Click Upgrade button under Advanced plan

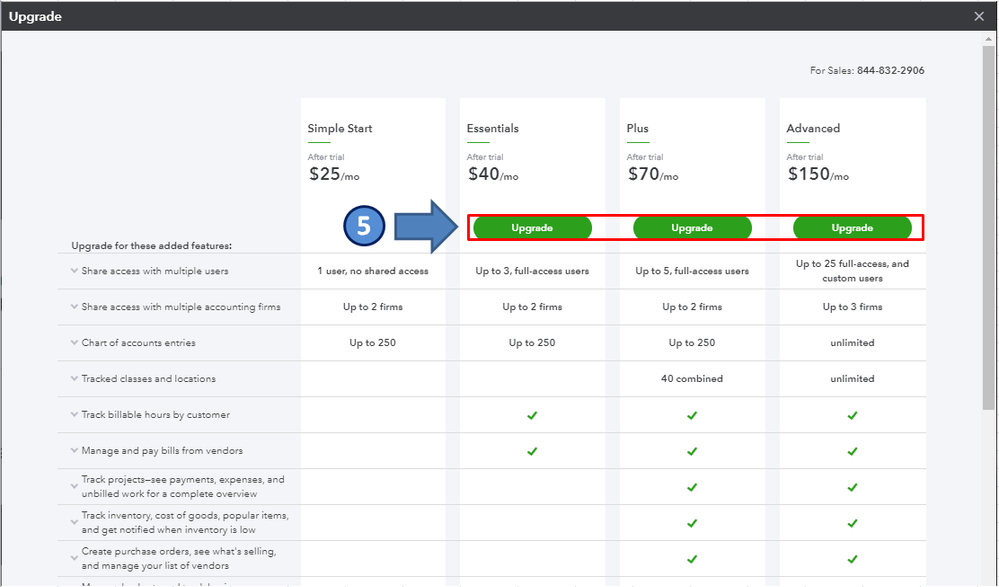point(852,228)
